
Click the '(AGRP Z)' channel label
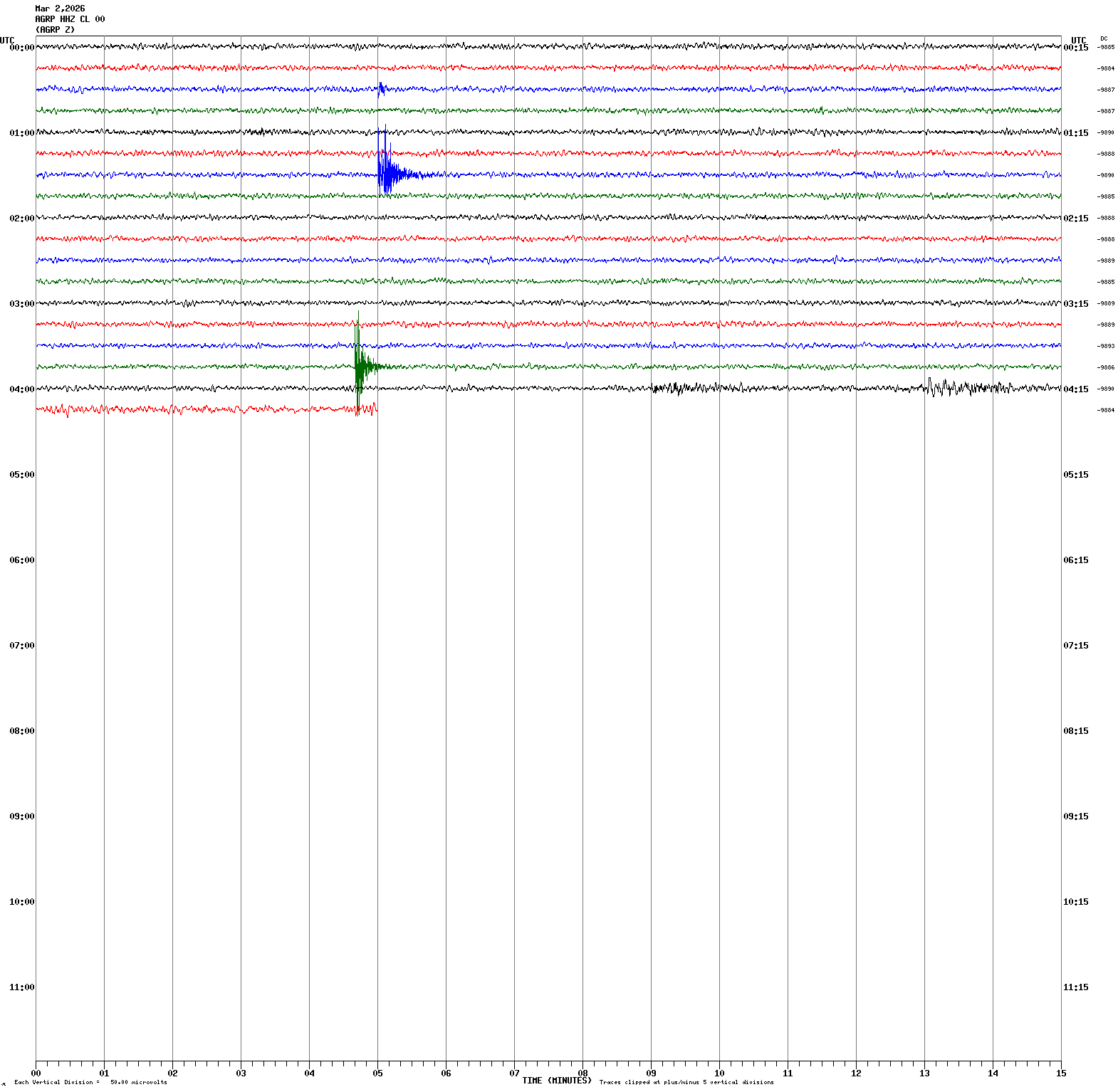[55, 30]
